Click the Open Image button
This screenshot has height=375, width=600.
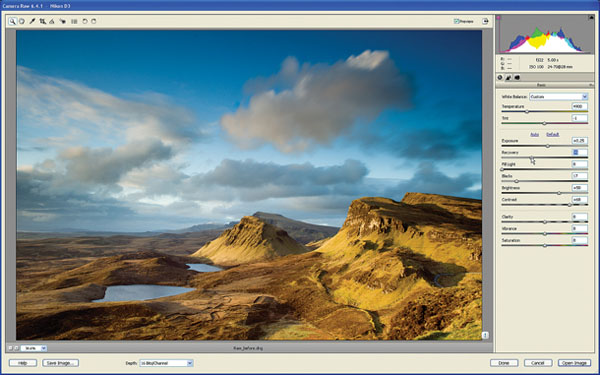coord(574,363)
